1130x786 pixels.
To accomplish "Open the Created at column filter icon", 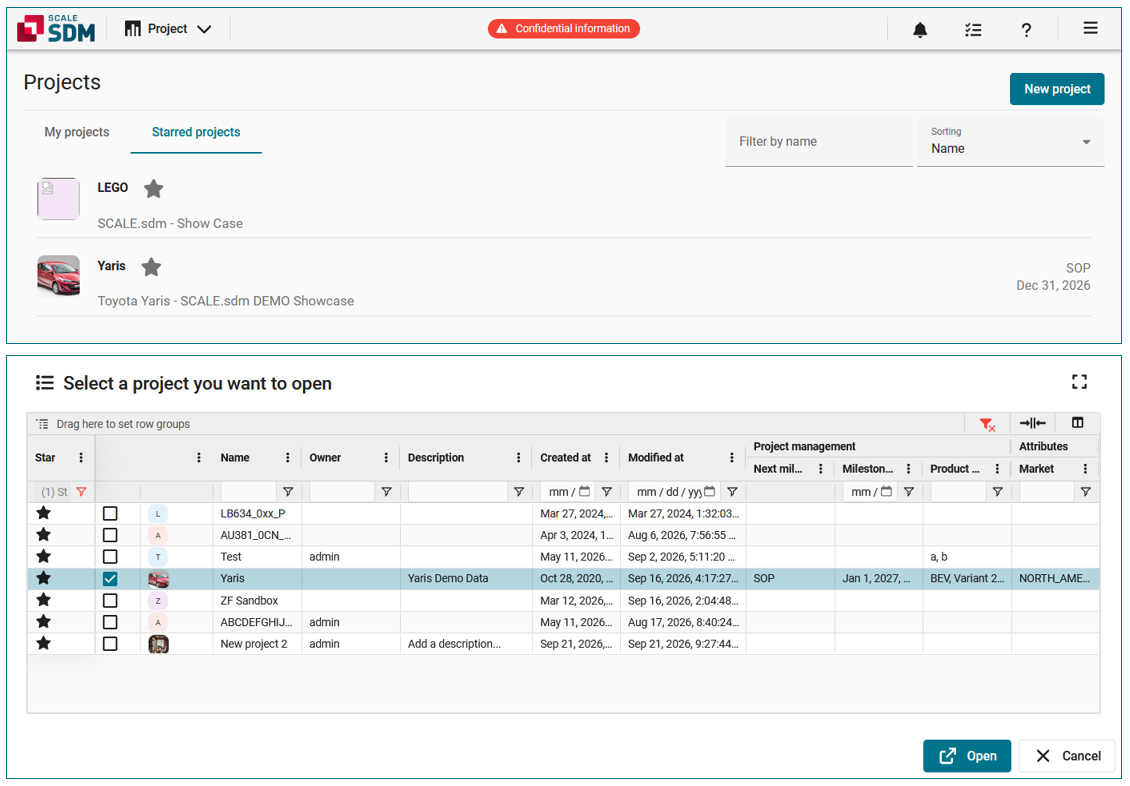I will tap(607, 492).
